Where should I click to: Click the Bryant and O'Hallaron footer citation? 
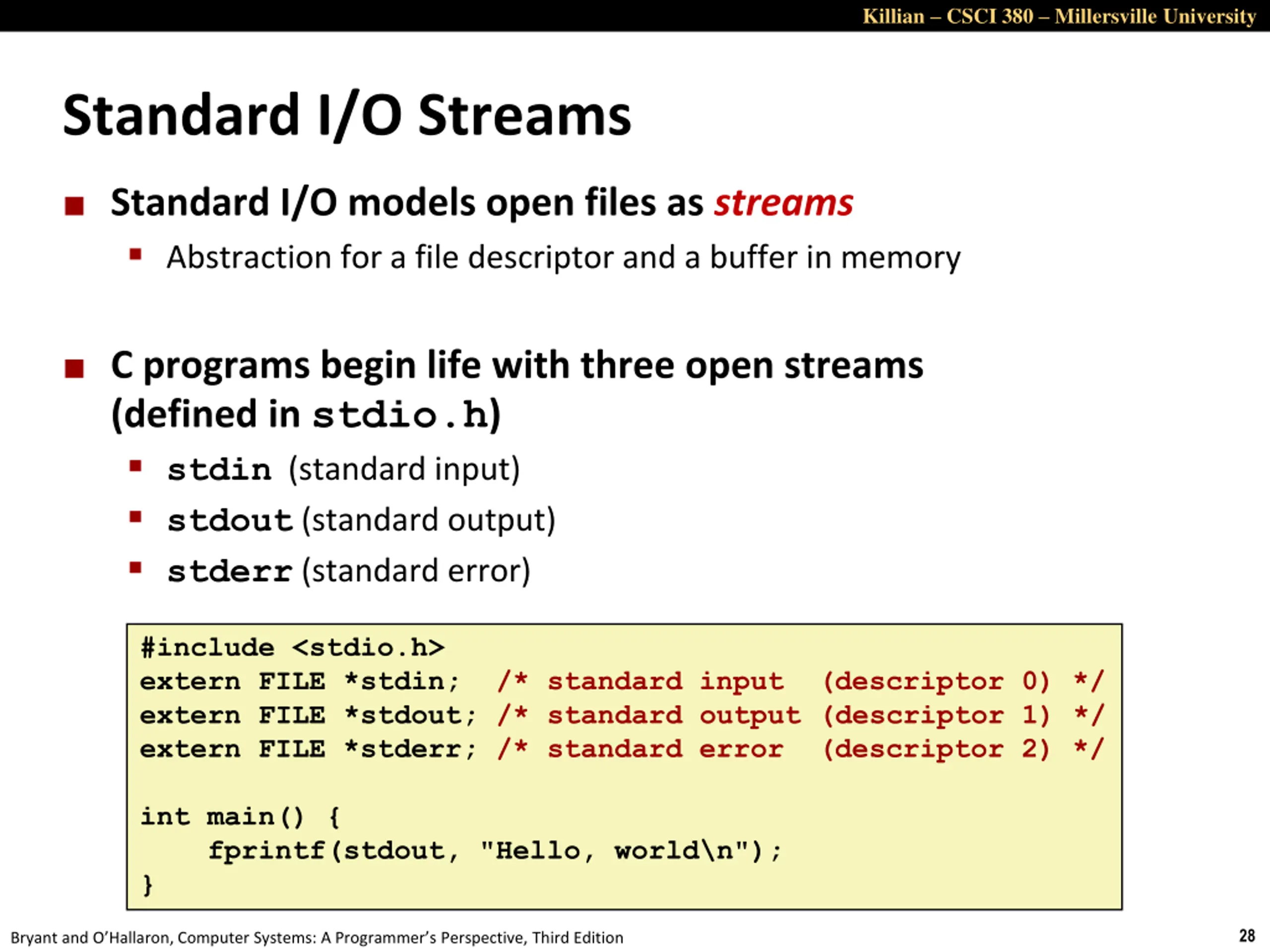point(317,938)
